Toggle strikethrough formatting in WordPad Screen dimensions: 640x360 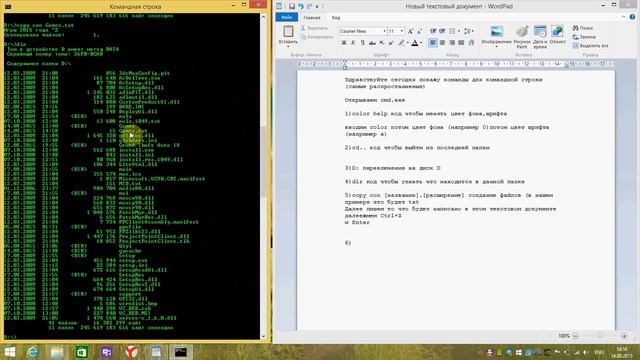coord(372,43)
